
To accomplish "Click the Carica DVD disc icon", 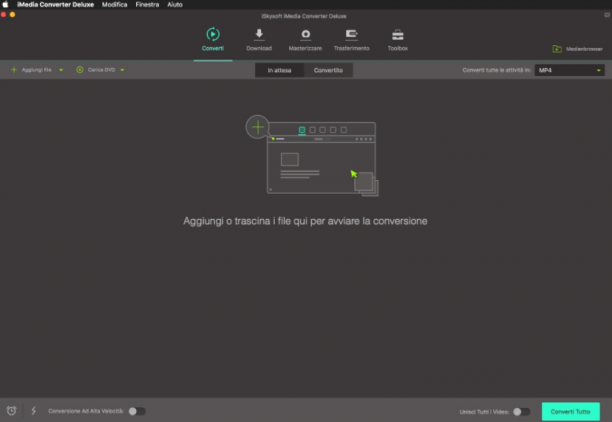I will 80,70.
